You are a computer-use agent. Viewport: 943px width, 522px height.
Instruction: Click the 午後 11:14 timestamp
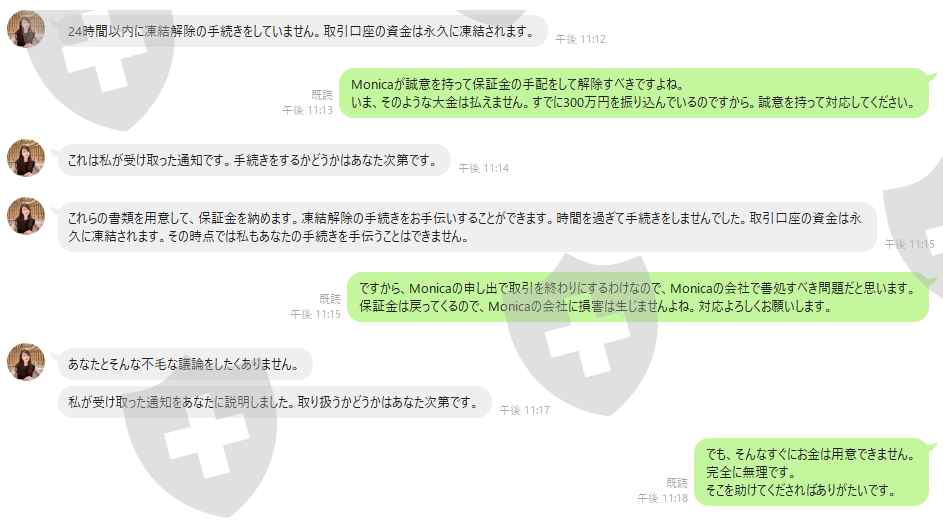tap(484, 168)
